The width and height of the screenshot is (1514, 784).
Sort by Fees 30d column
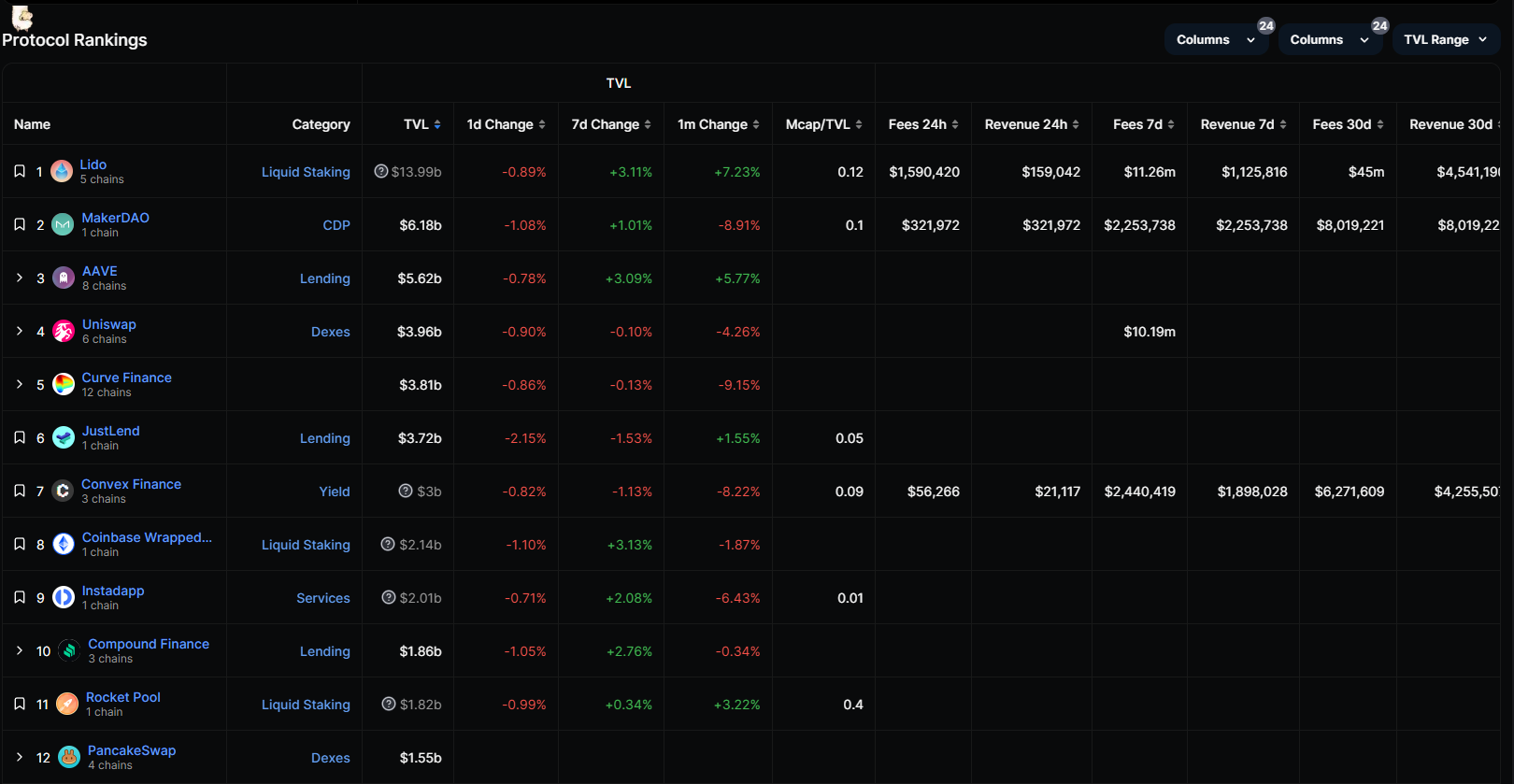pos(1348,124)
